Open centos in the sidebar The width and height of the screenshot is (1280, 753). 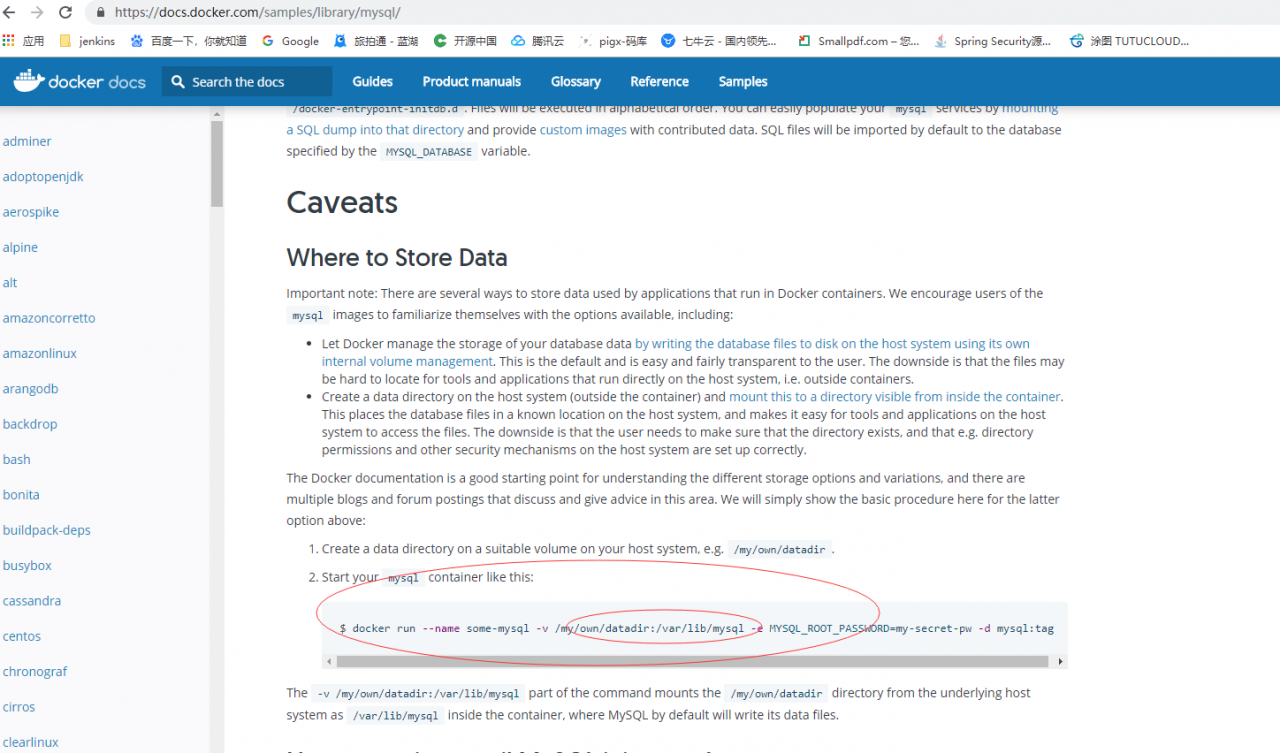coord(22,636)
